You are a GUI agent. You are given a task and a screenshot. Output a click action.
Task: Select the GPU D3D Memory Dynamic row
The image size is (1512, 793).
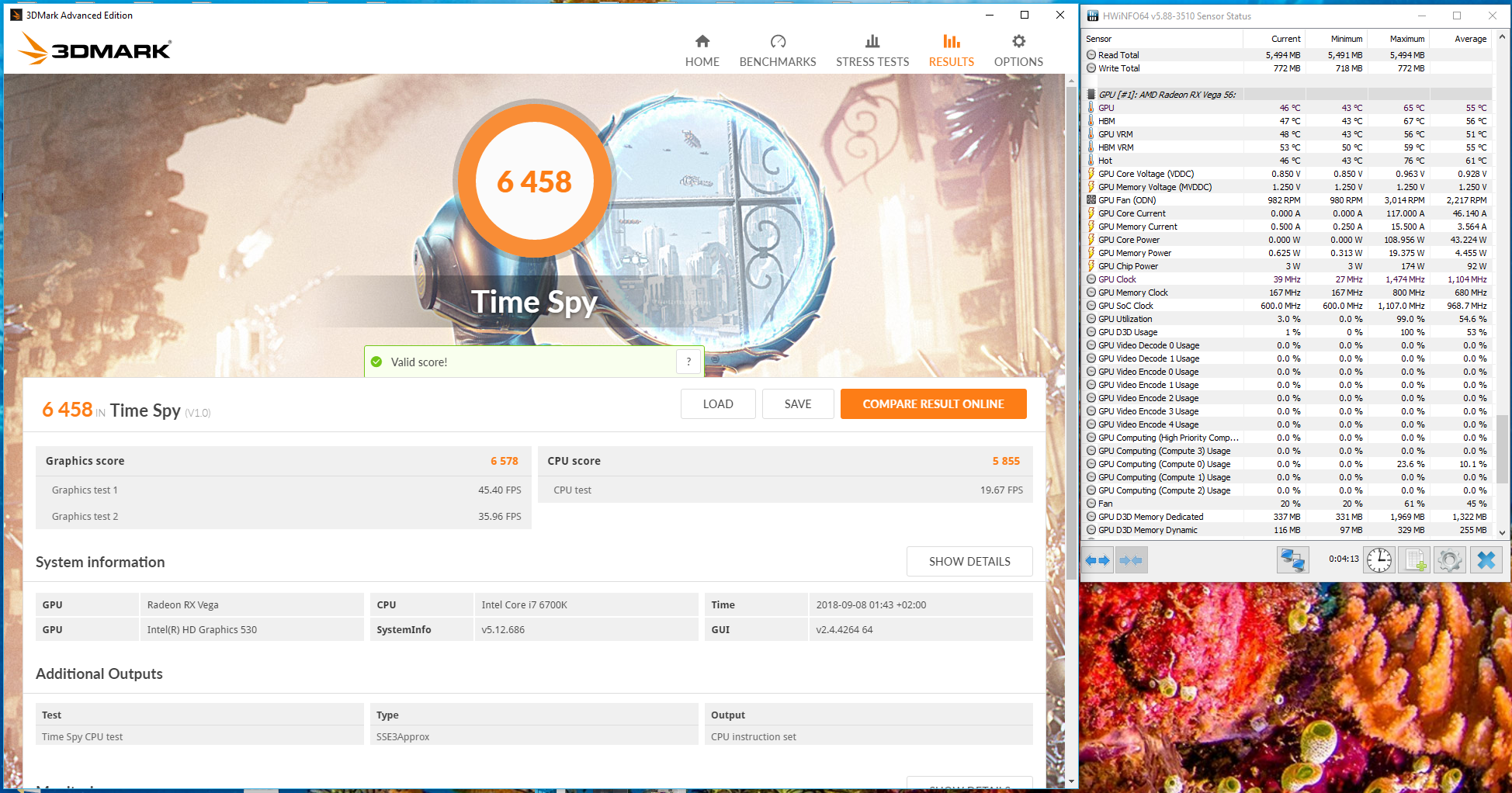[x=1287, y=530]
